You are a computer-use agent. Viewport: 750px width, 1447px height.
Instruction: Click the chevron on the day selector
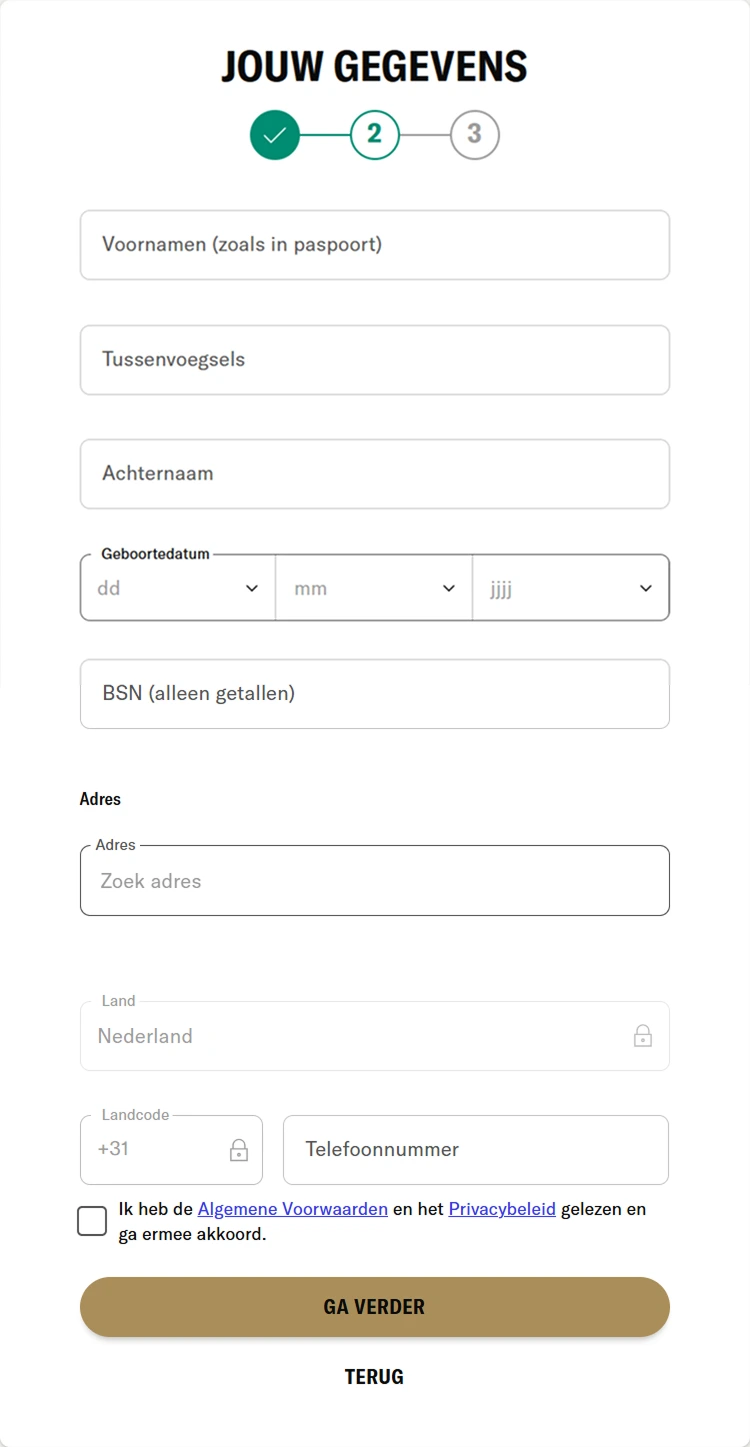[x=251, y=588]
